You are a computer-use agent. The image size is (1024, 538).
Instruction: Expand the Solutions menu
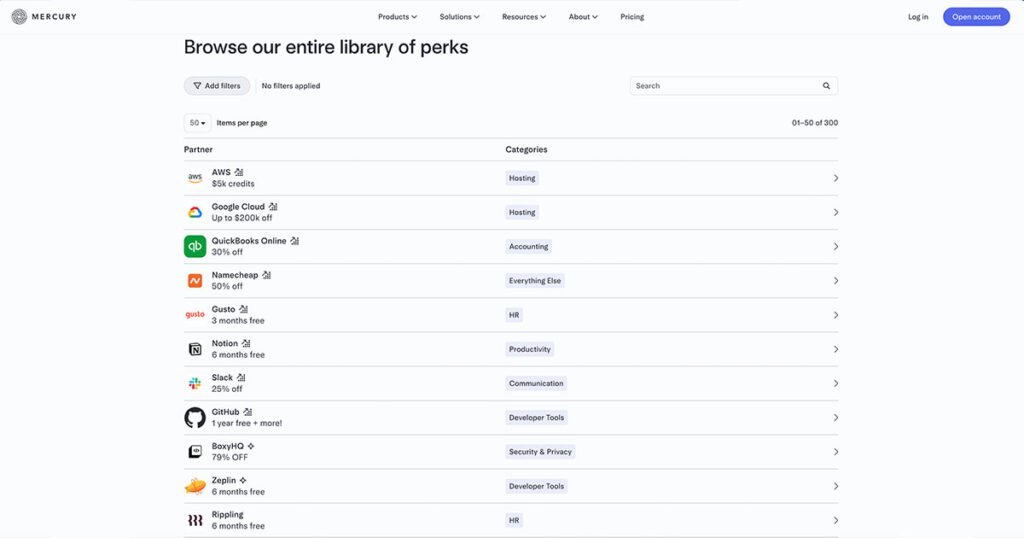coord(459,17)
